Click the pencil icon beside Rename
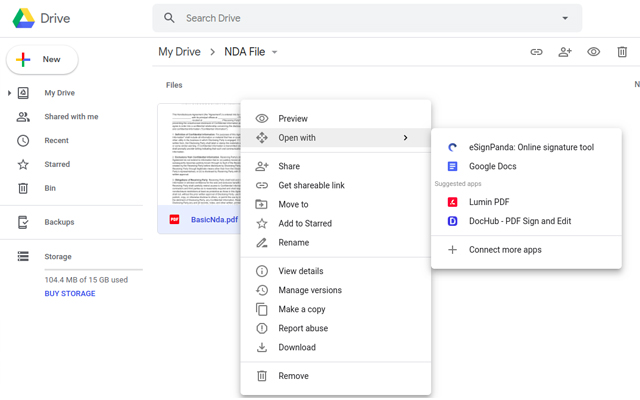 click(262, 243)
